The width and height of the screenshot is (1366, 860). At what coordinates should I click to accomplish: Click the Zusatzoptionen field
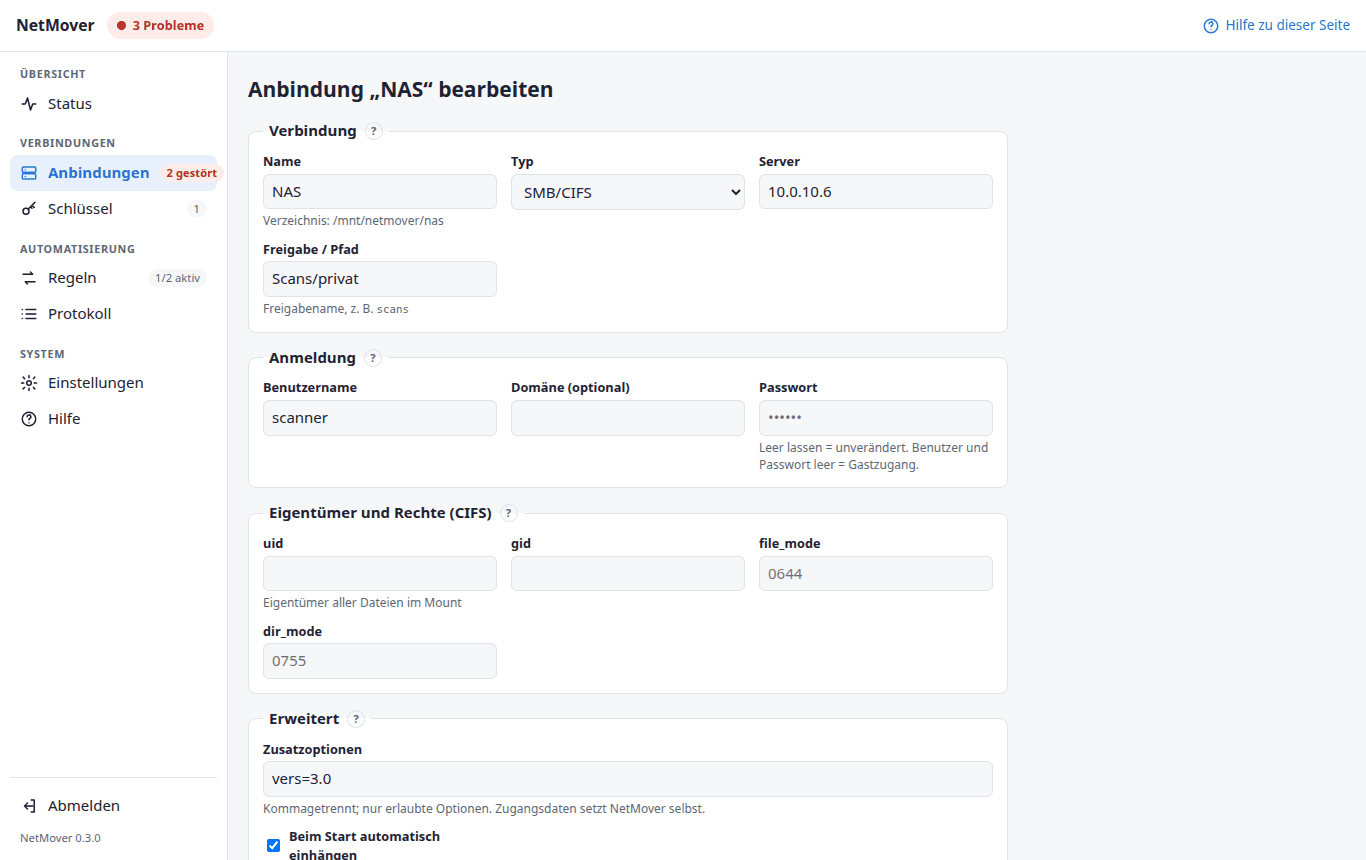click(x=628, y=779)
